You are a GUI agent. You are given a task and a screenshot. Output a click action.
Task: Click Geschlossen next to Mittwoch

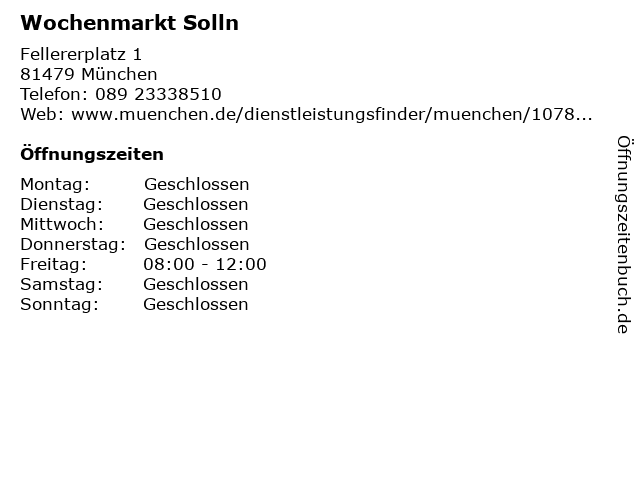coord(196,224)
